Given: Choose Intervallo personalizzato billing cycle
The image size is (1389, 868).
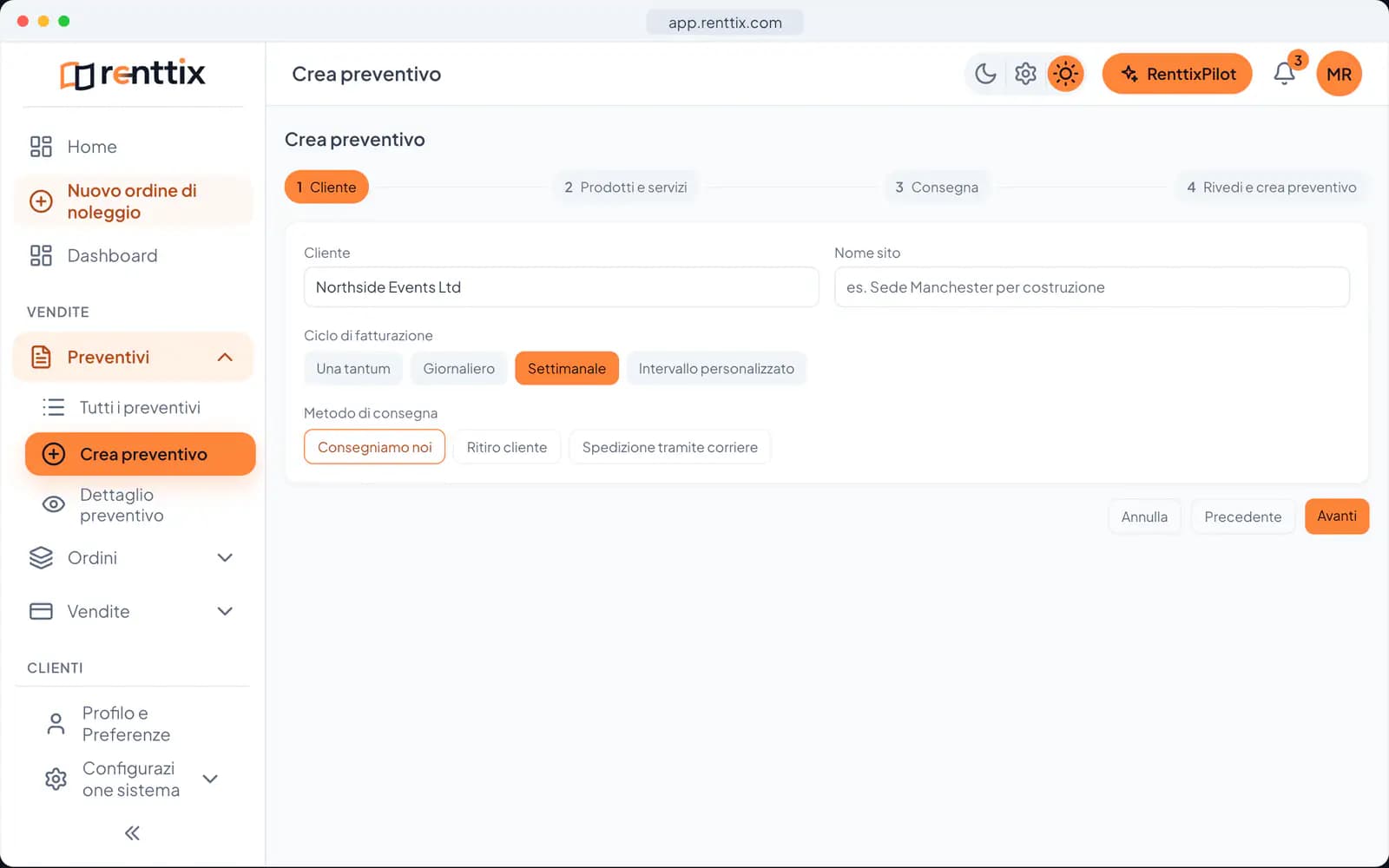Looking at the screenshot, I should tap(716, 368).
